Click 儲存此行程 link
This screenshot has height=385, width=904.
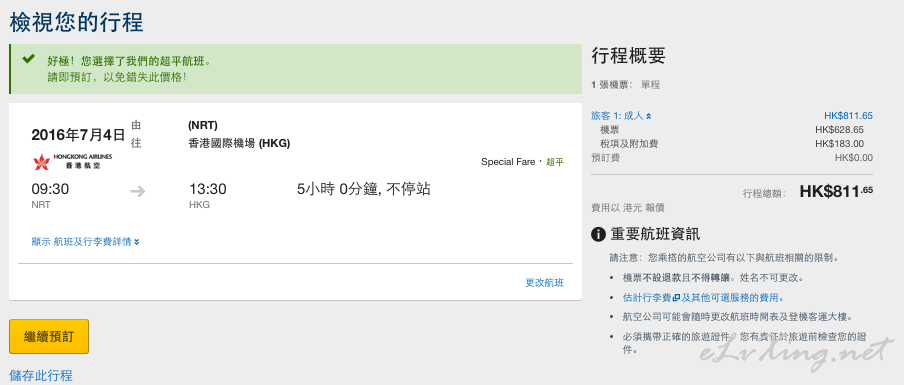(41, 376)
